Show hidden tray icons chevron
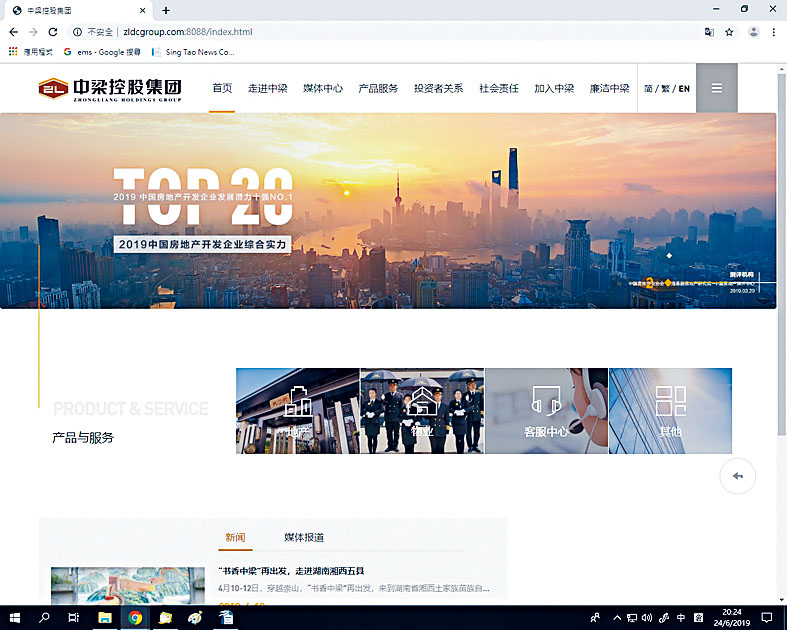Screen dimensions: 787x630 (617, 618)
